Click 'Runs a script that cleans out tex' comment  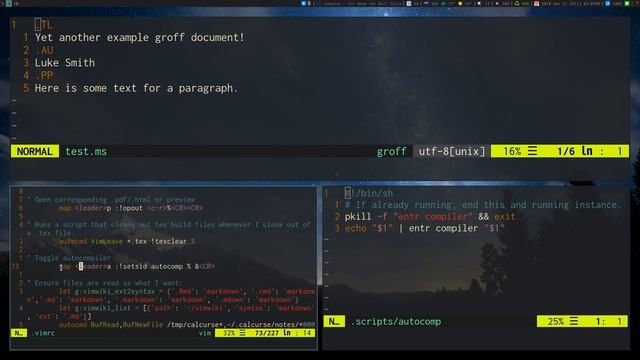pyautogui.click(x=169, y=229)
